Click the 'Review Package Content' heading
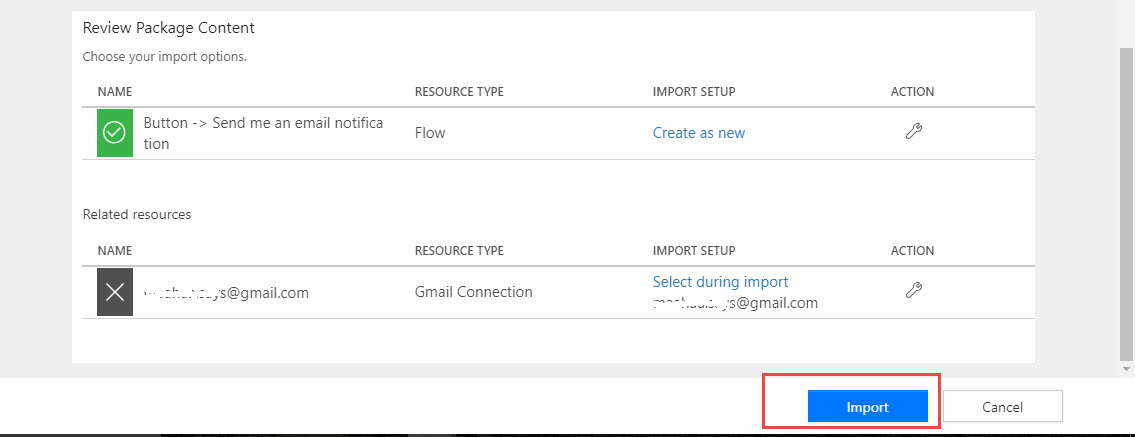Screen dimensions: 1135x437 click(x=168, y=27)
